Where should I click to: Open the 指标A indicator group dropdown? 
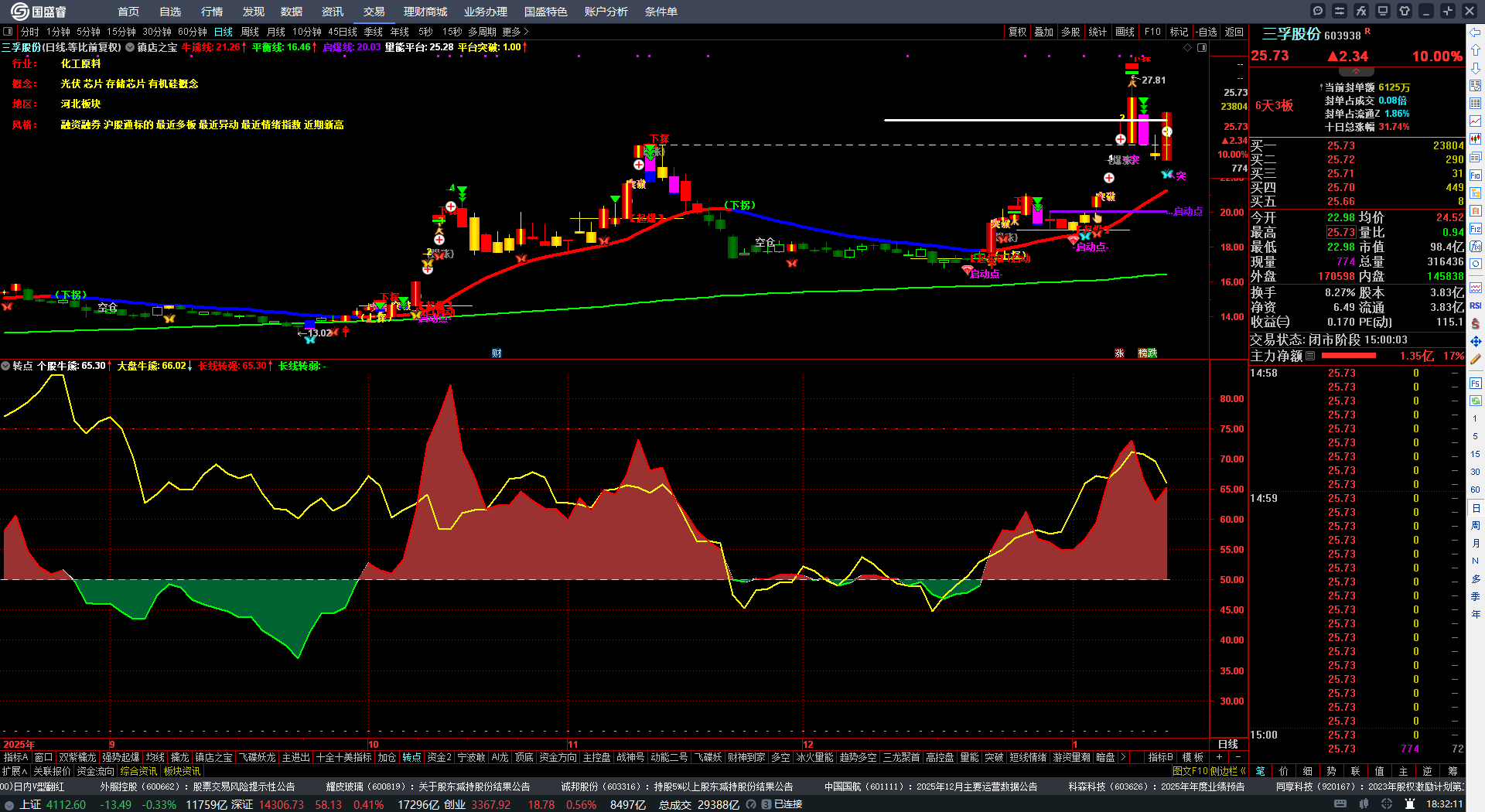(x=15, y=757)
